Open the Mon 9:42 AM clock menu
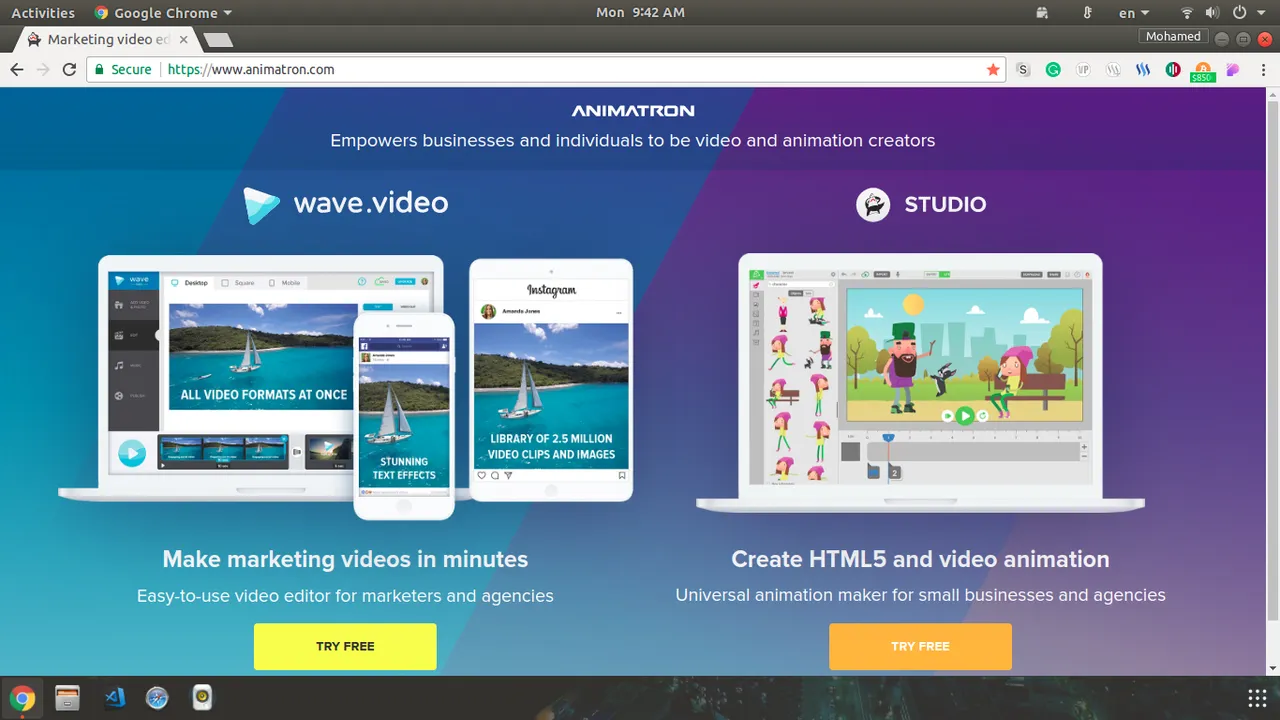1280x720 pixels. tap(640, 13)
